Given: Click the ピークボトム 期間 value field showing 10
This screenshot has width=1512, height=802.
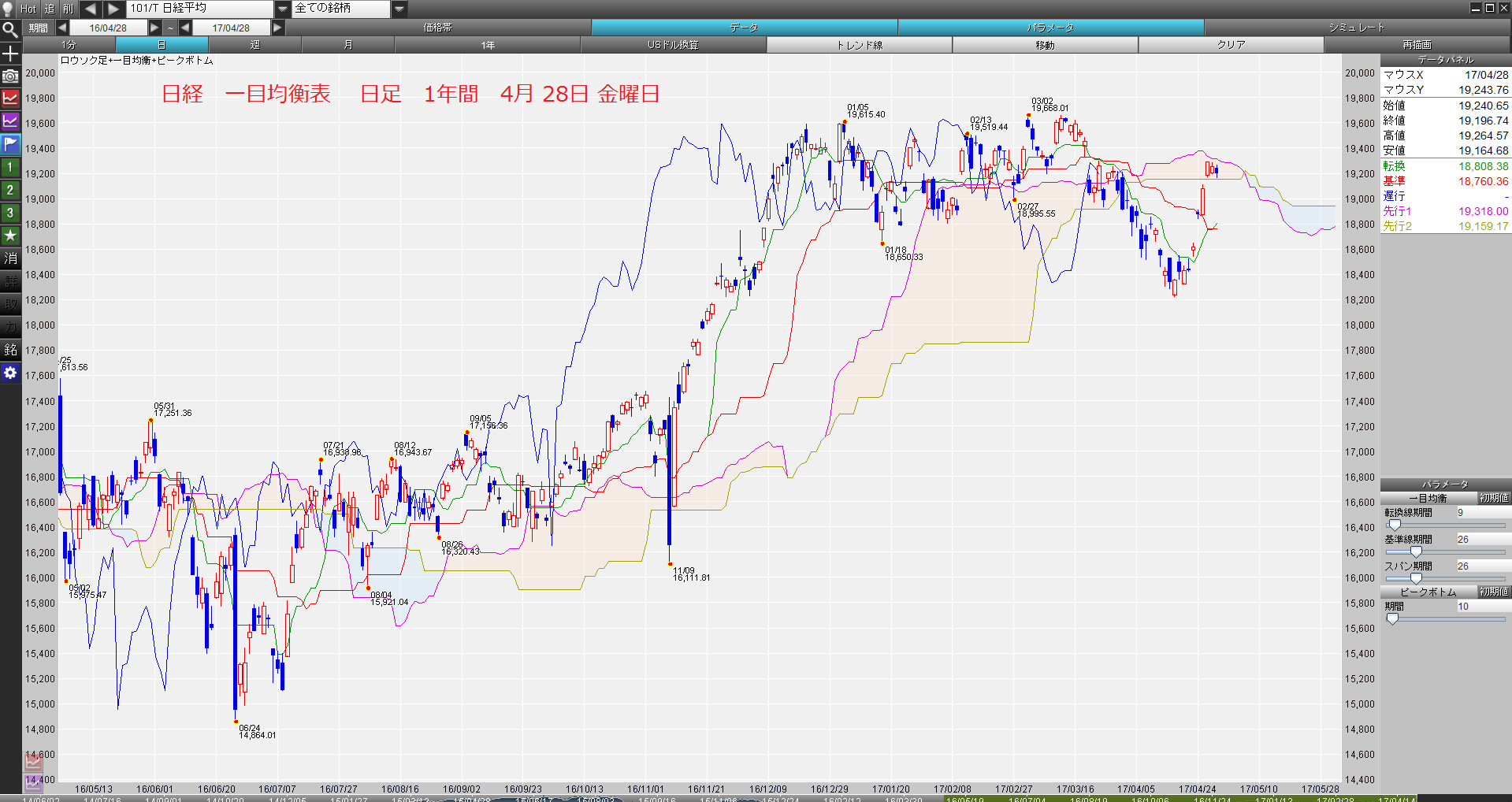Looking at the screenshot, I should point(1482,607).
